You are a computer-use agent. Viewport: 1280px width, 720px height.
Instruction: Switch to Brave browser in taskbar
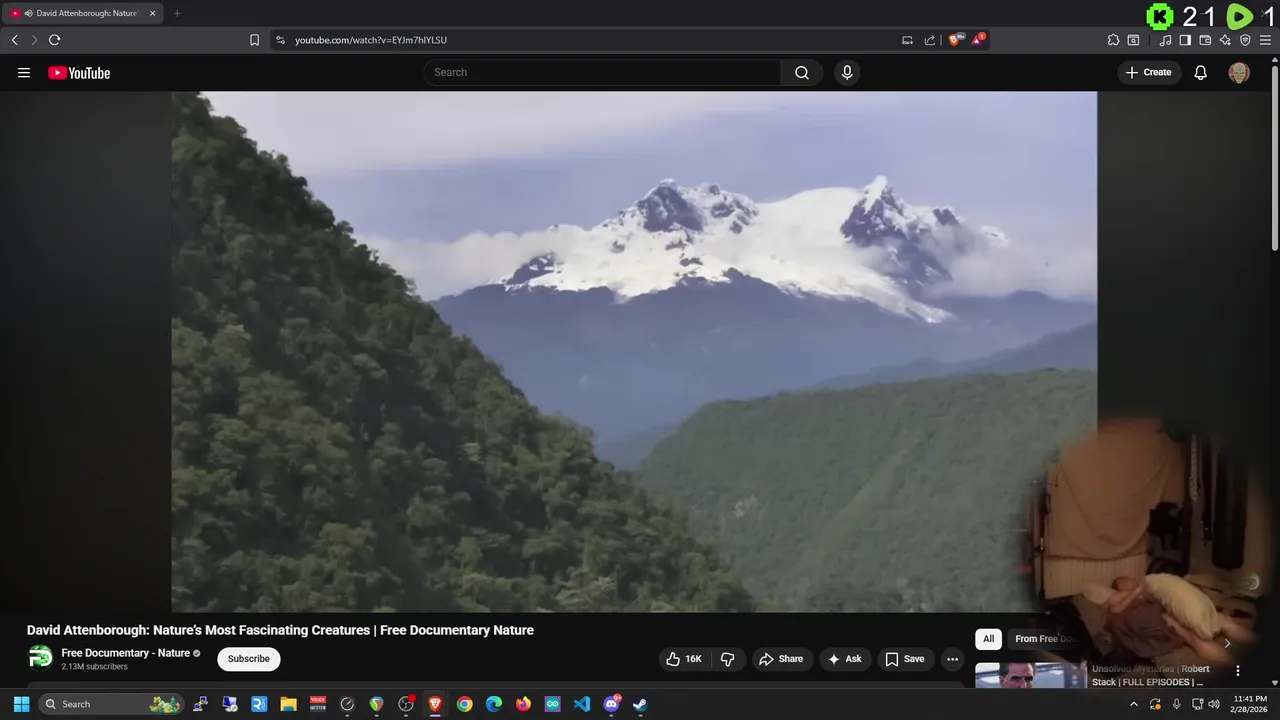(x=435, y=704)
